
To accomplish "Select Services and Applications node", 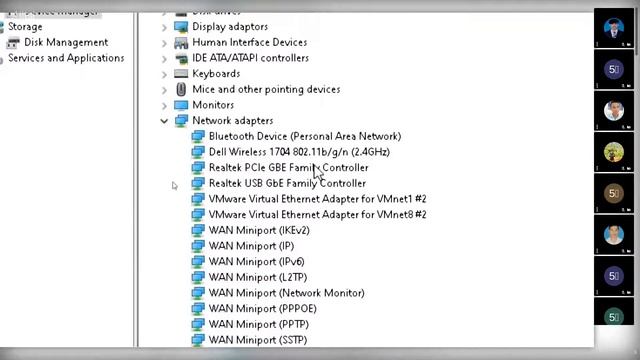I will click(66, 58).
